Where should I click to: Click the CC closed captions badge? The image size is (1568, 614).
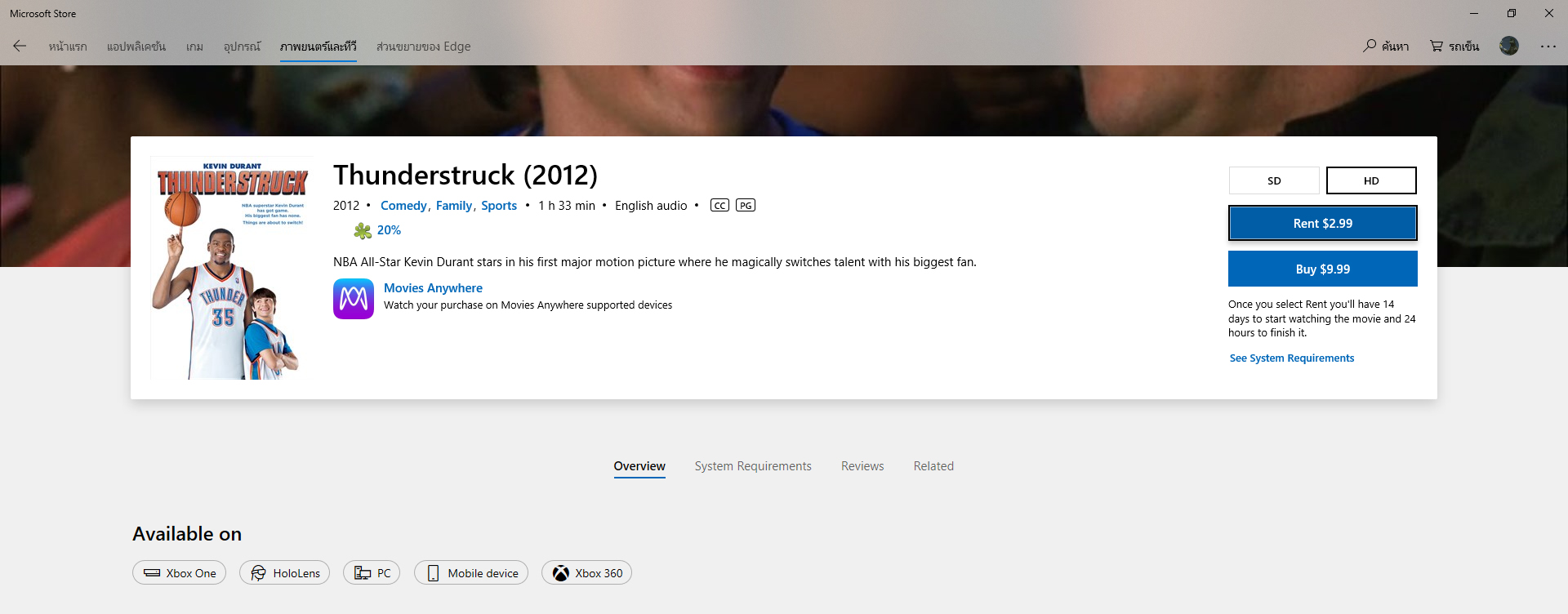pyautogui.click(x=719, y=206)
